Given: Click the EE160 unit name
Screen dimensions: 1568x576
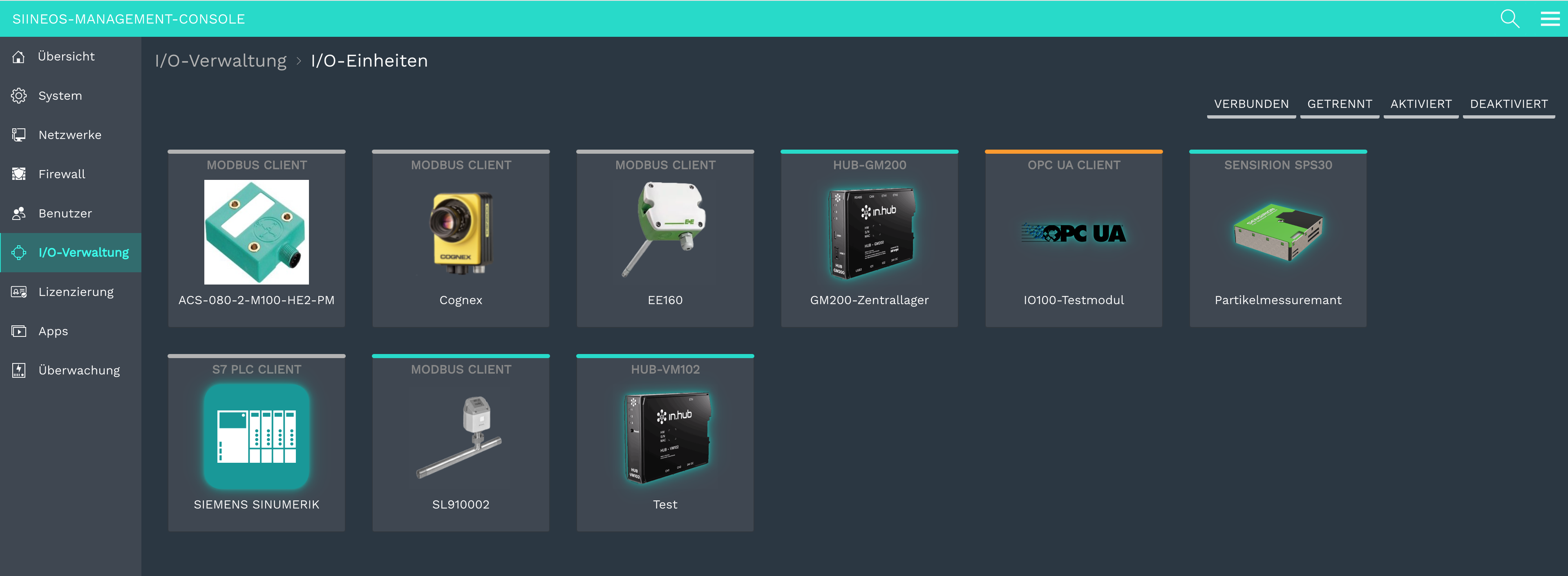Looking at the screenshot, I should (665, 300).
